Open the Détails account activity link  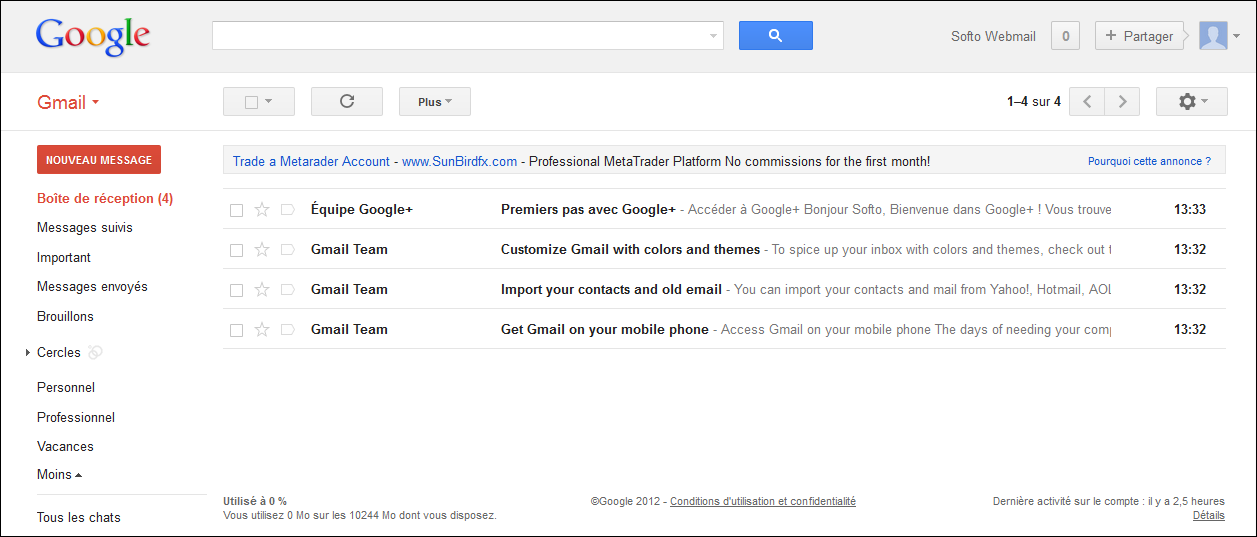[1208, 515]
